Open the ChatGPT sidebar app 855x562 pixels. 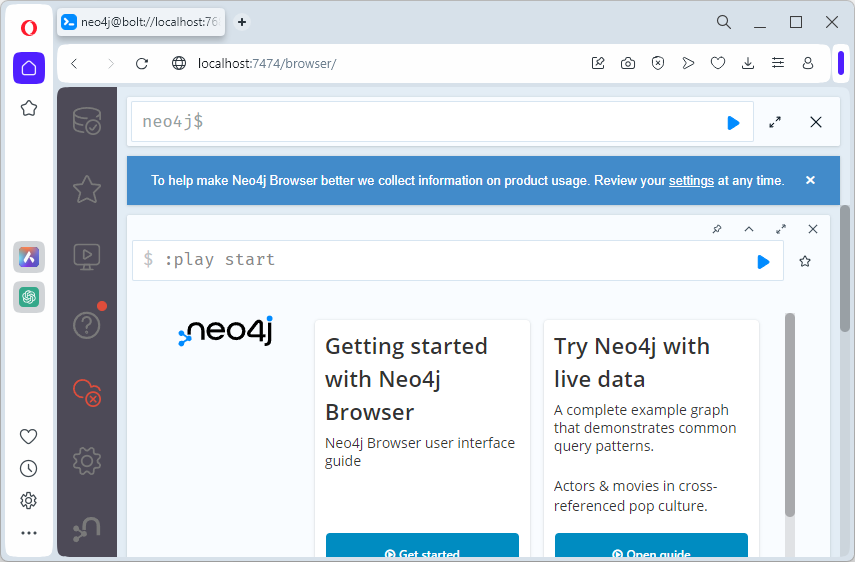[x=29, y=297]
